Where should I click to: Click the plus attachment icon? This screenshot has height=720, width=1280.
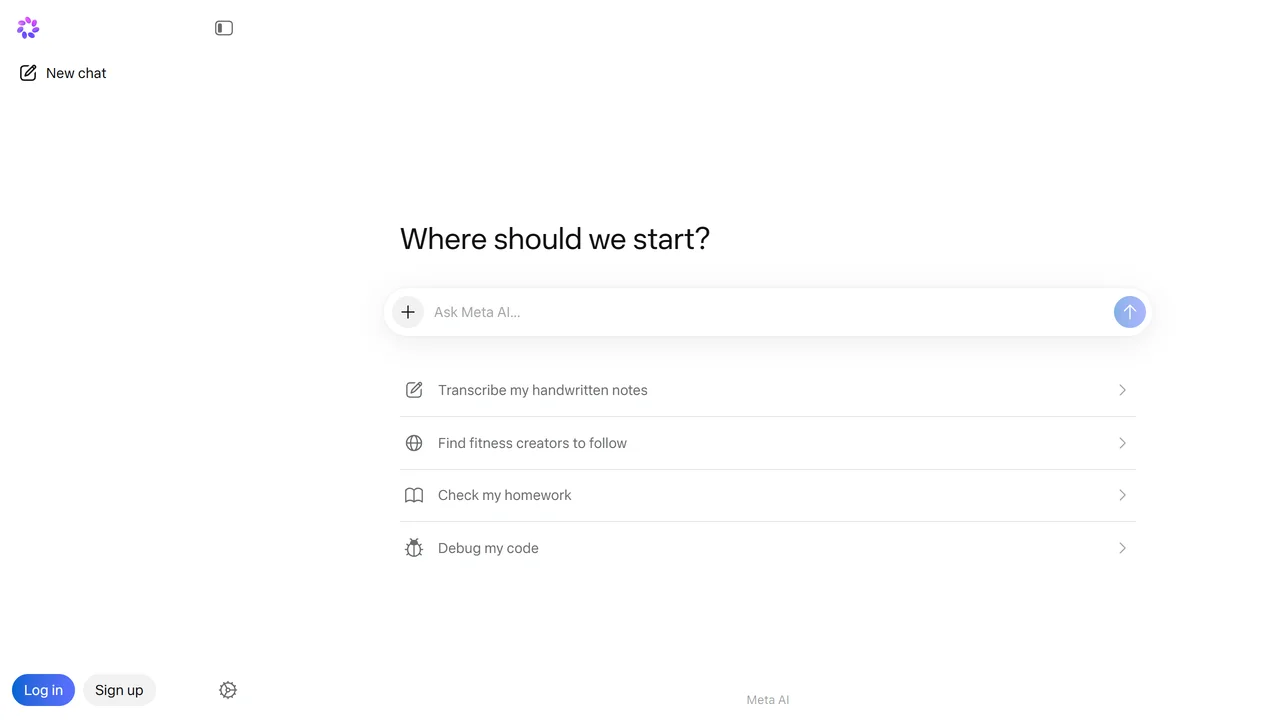click(x=408, y=312)
